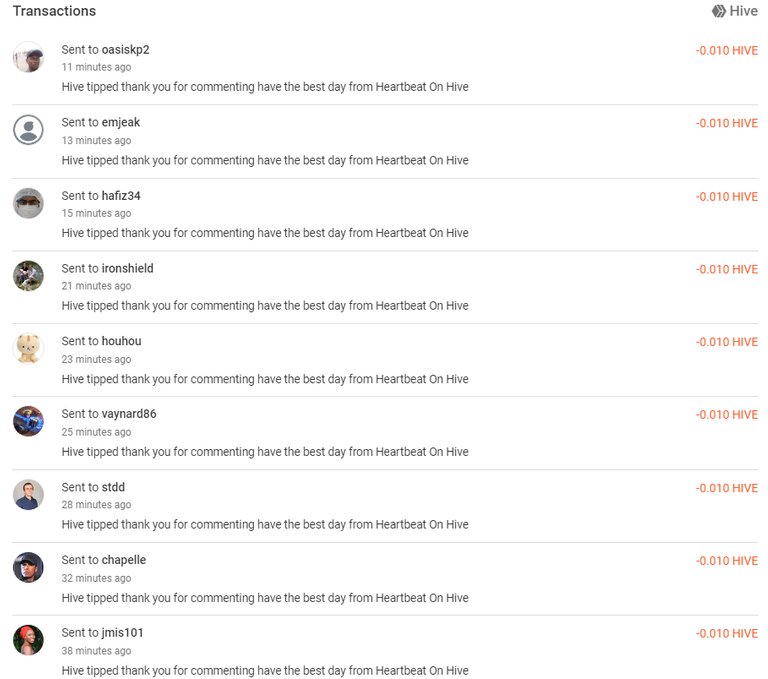
Task: Open the stdd username link
Action: coord(113,487)
